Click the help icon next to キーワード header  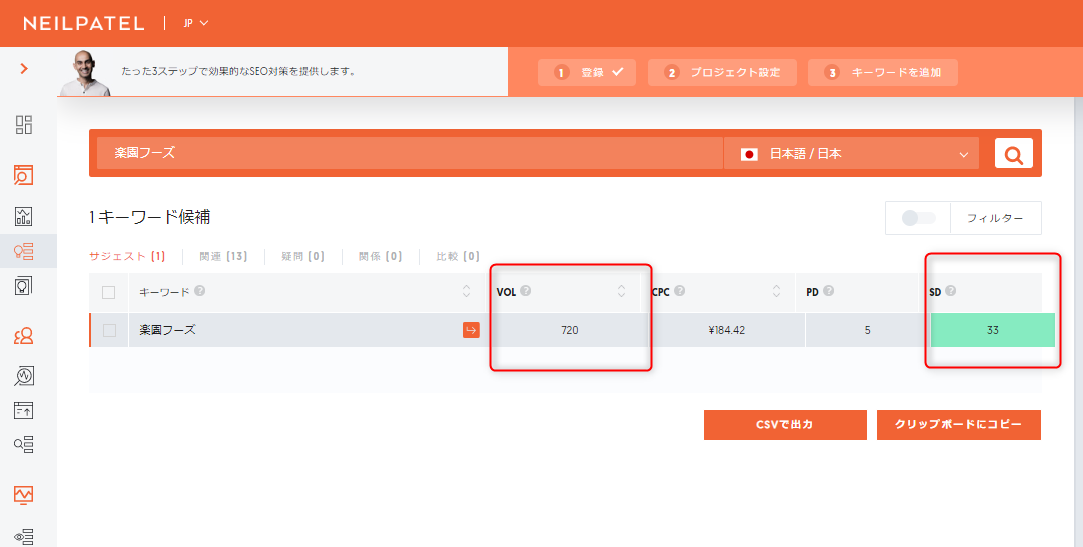click(x=200, y=291)
